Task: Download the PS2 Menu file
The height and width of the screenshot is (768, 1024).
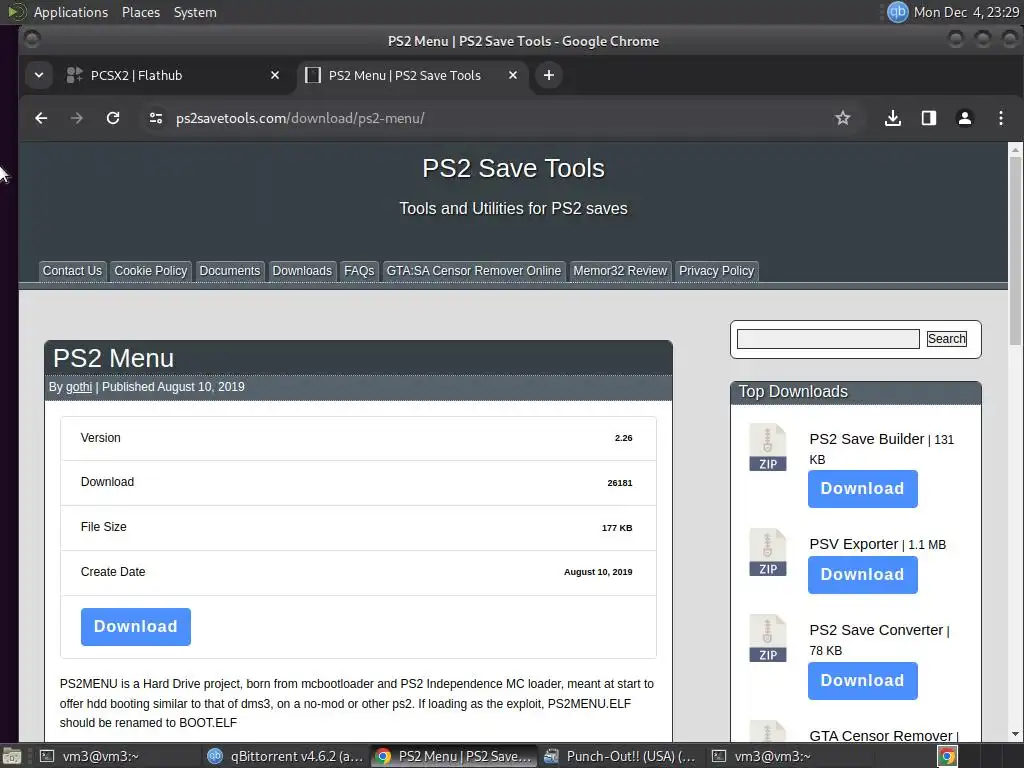Action: coord(136,627)
